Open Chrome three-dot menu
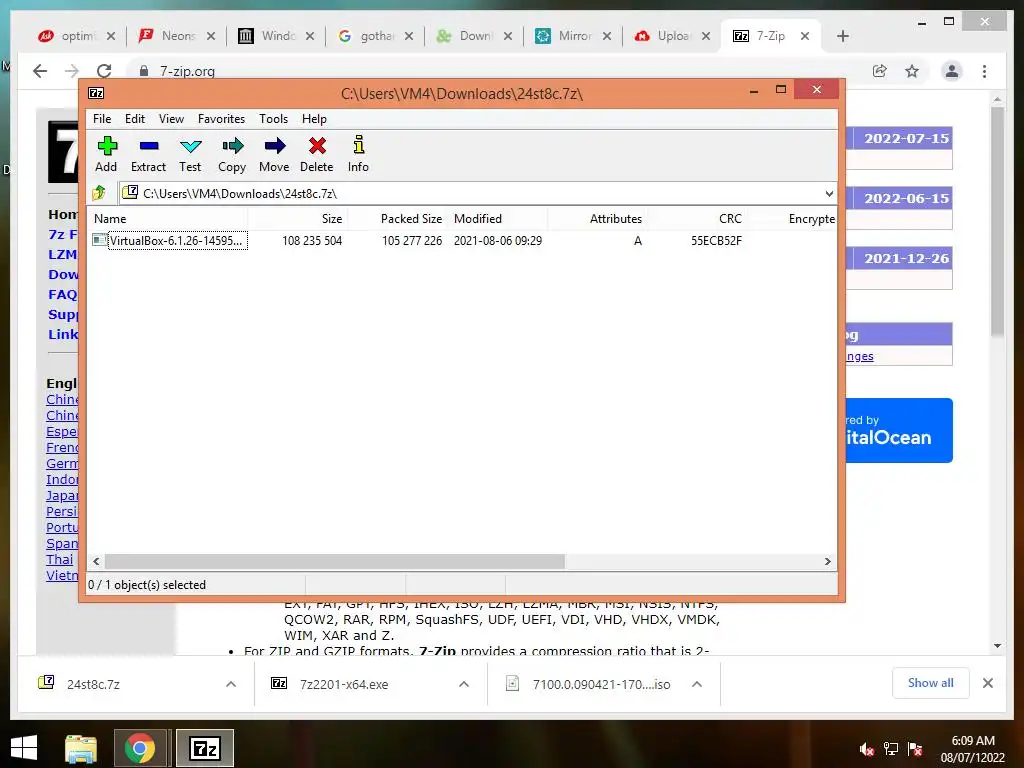1024x768 pixels. point(984,71)
